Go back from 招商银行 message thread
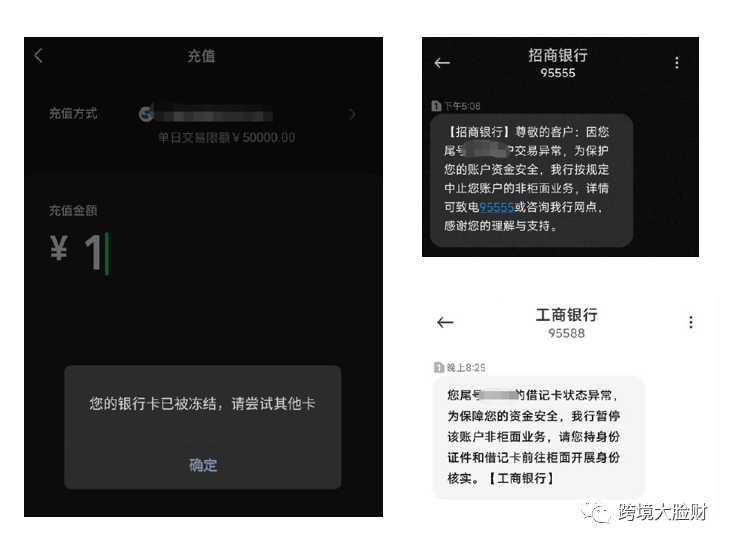This screenshot has height=545, width=731. (x=442, y=63)
